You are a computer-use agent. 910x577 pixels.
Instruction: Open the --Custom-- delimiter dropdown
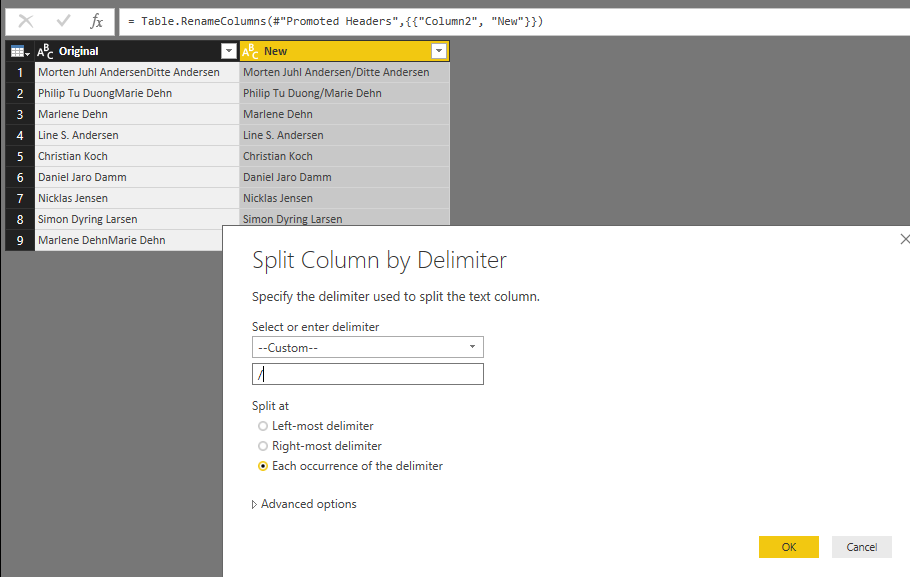367,347
